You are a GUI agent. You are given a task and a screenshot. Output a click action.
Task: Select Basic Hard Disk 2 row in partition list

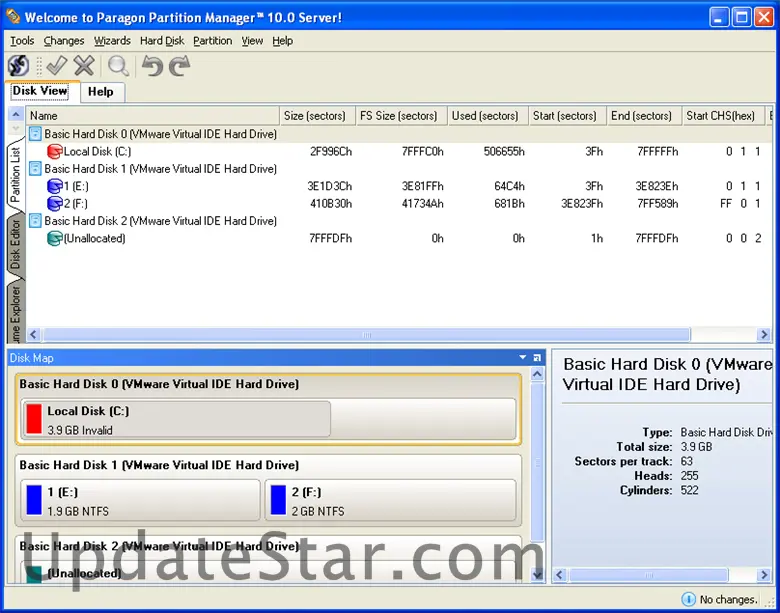(x=399, y=221)
